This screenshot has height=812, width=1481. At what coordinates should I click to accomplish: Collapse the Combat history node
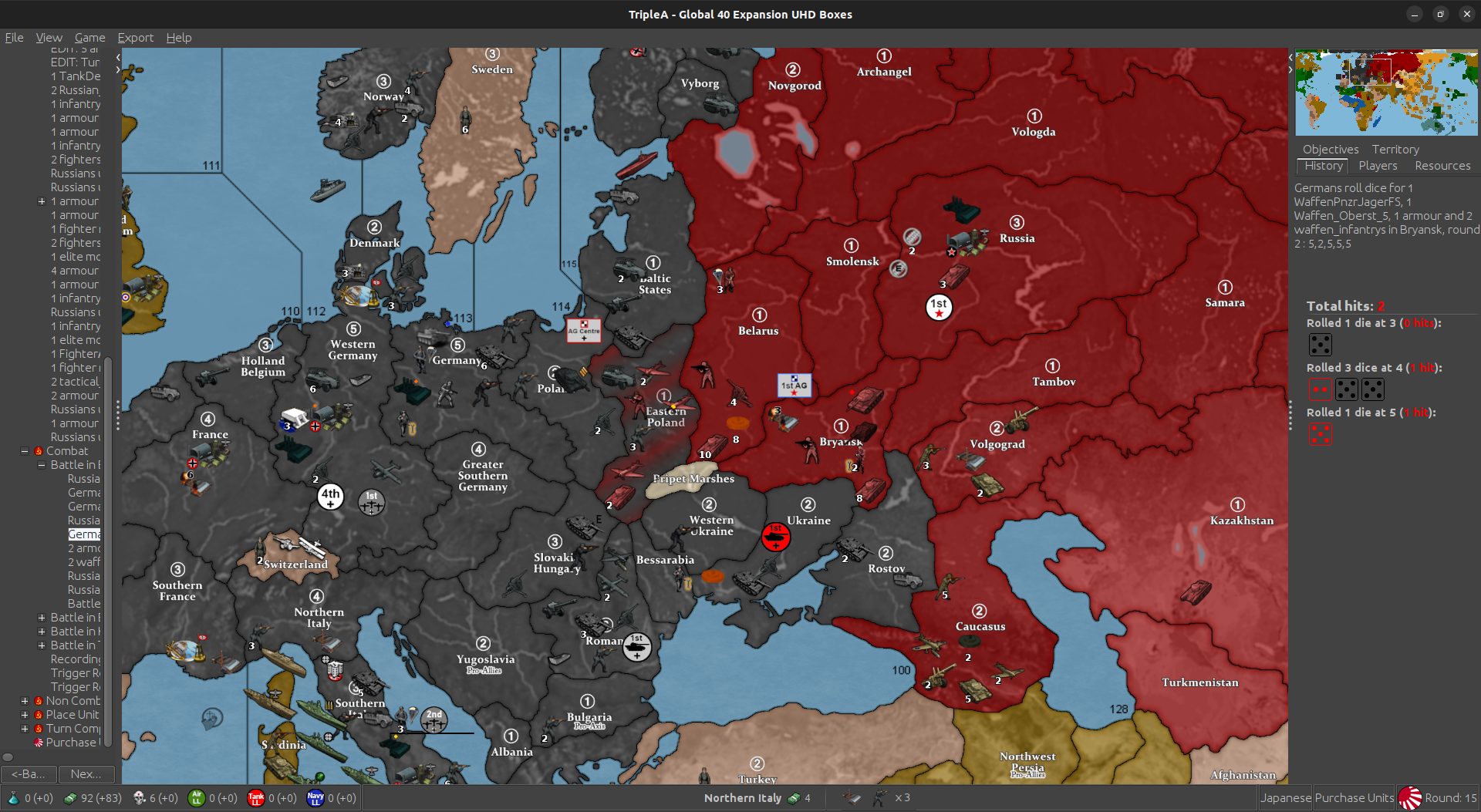tap(25, 451)
